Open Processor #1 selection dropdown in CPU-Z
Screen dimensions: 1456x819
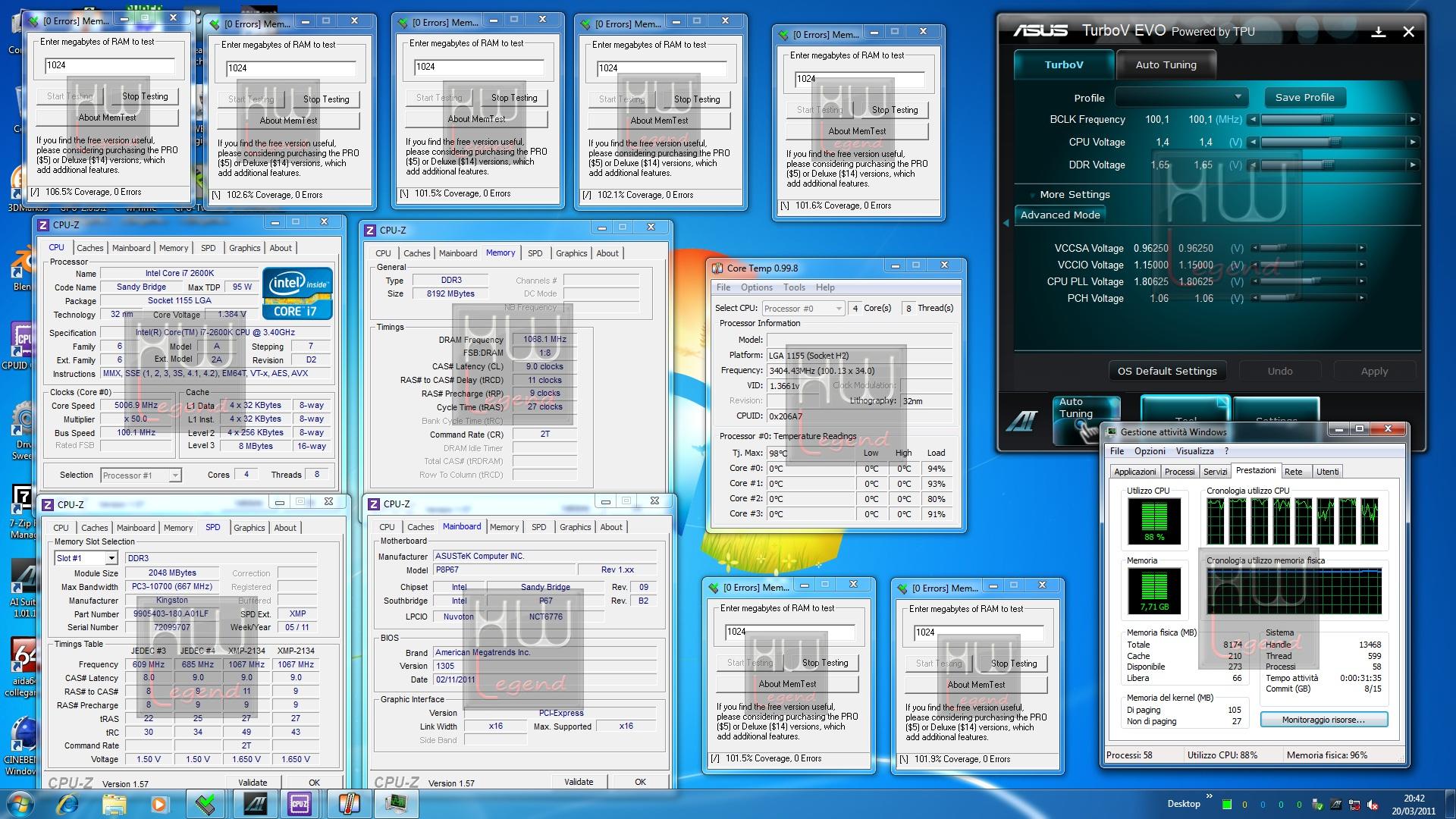pos(141,475)
